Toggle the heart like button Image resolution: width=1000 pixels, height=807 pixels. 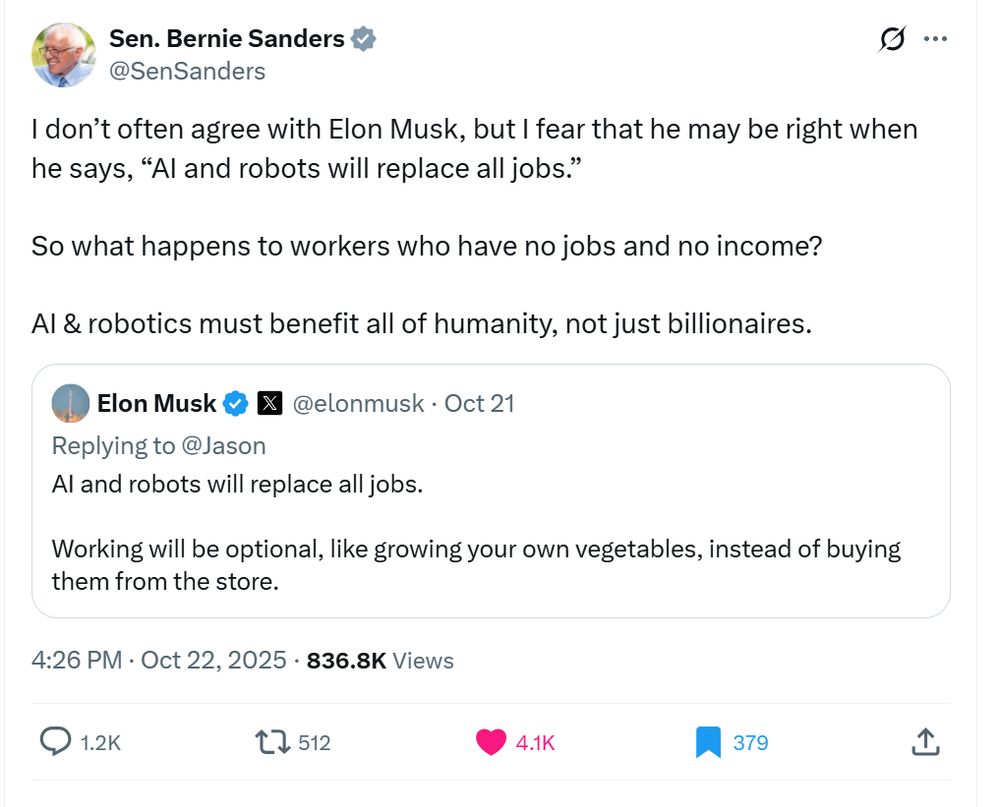tap(491, 741)
